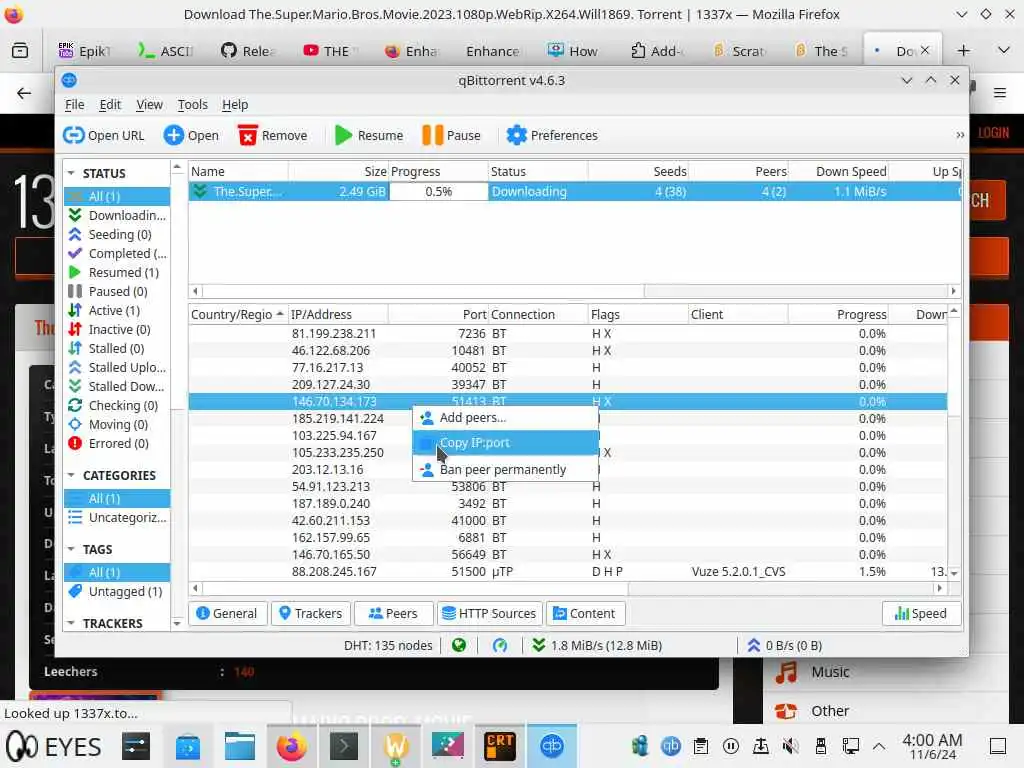Click the Remove torrent toolbar button
This screenshot has height=768, width=1024.
273,135
